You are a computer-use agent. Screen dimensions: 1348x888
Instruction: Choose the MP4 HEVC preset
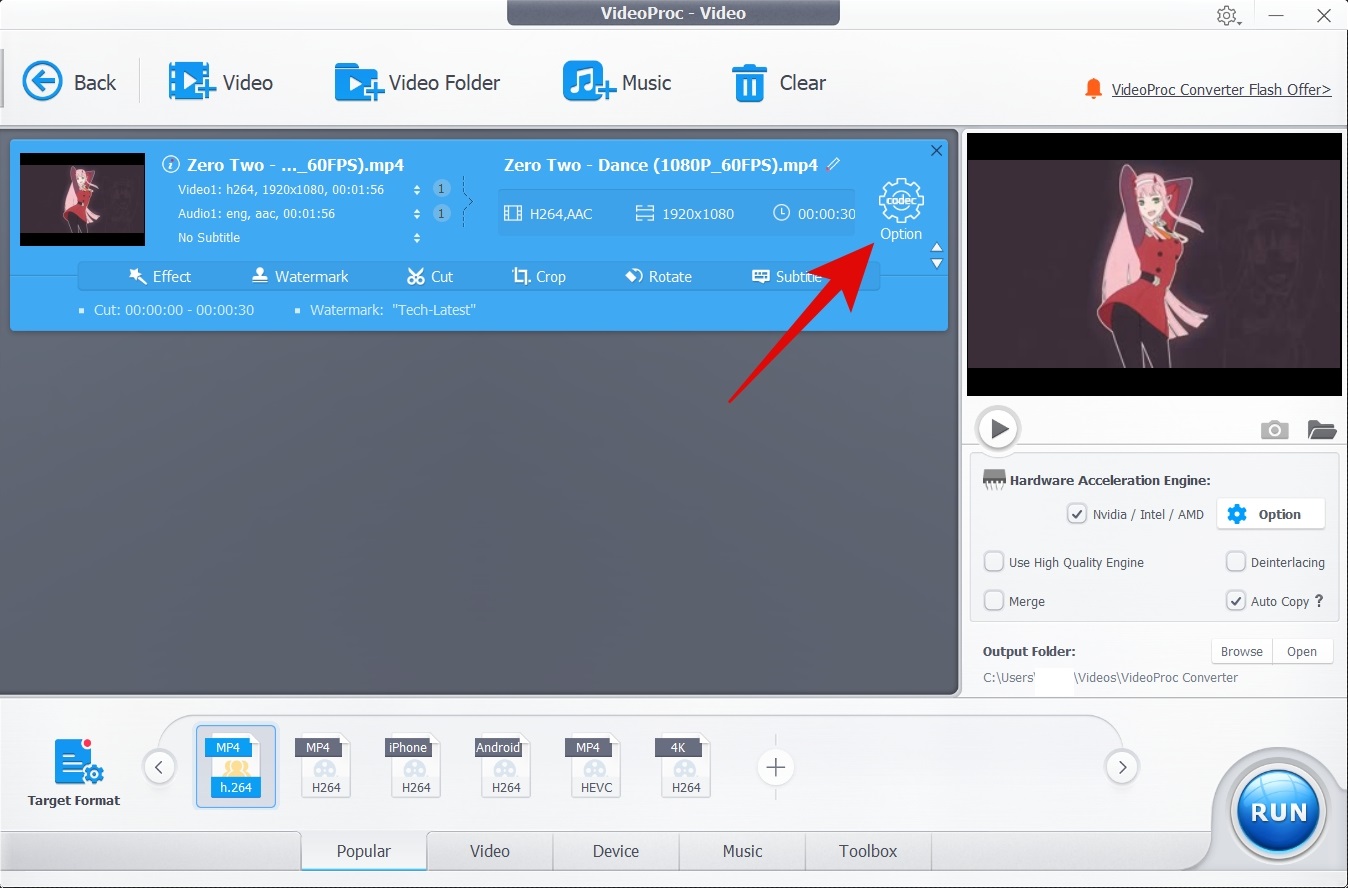596,766
